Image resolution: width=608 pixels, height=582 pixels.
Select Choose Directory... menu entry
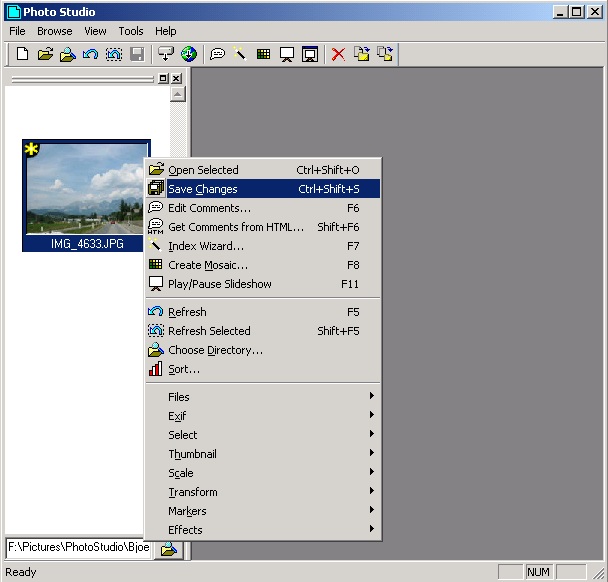(x=263, y=350)
